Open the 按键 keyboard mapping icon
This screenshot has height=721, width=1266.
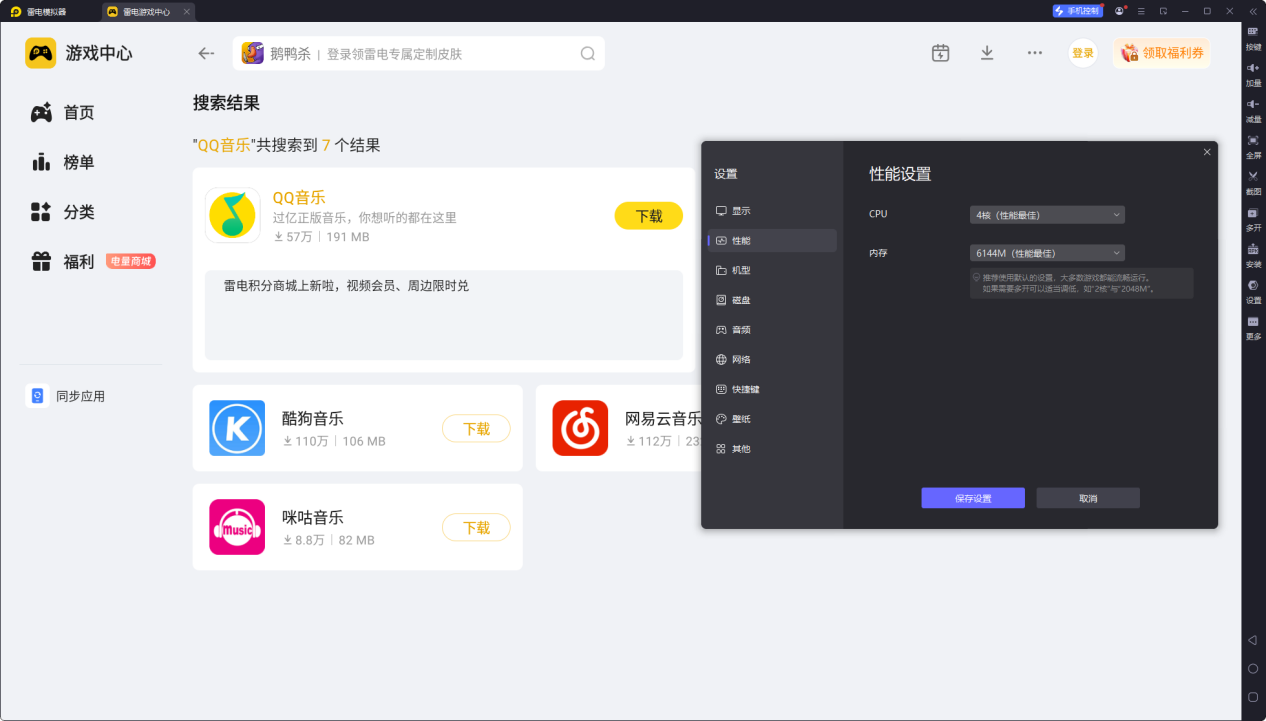point(1253,32)
